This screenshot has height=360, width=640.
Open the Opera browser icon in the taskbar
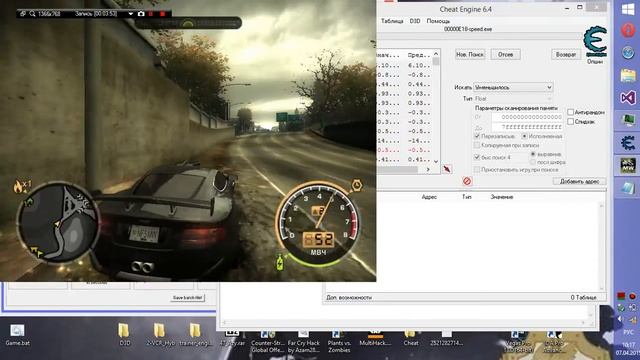click(628, 31)
